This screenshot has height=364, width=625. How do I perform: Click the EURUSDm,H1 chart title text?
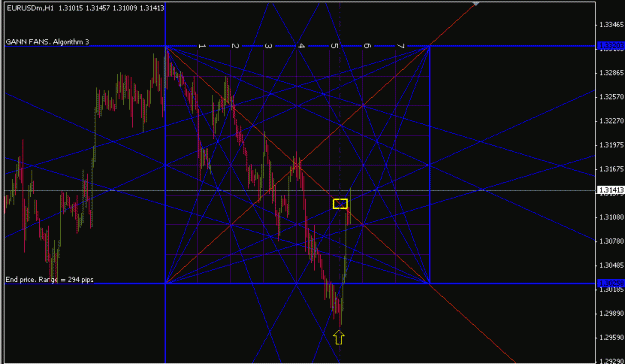click(85, 8)
